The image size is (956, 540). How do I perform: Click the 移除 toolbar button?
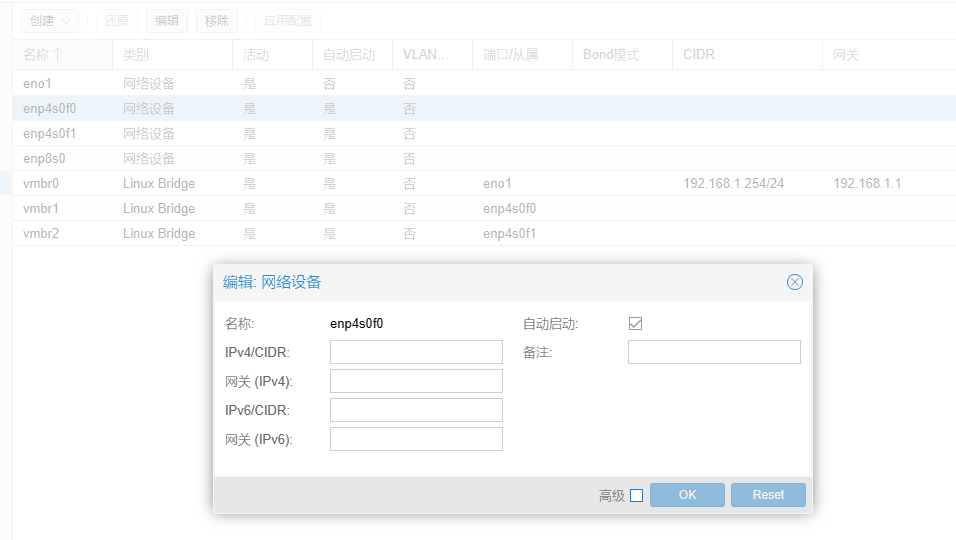(x=216, y=21)
